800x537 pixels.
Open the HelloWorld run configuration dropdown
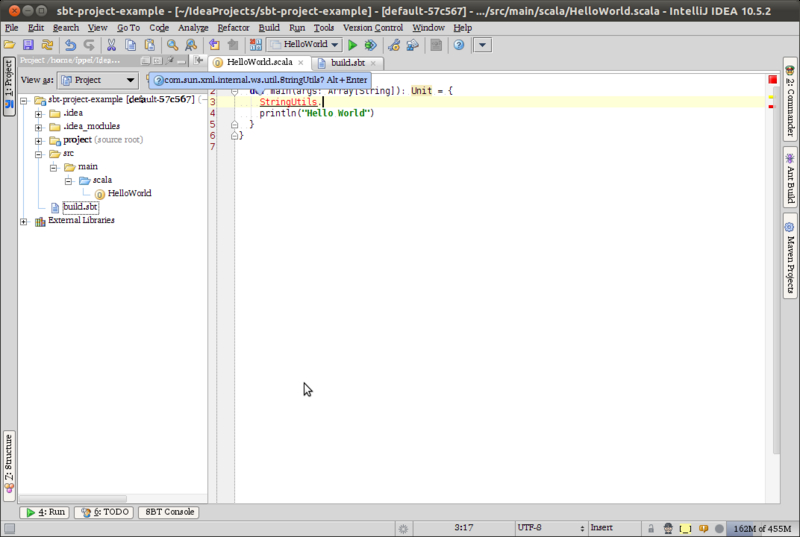point(304,45)
